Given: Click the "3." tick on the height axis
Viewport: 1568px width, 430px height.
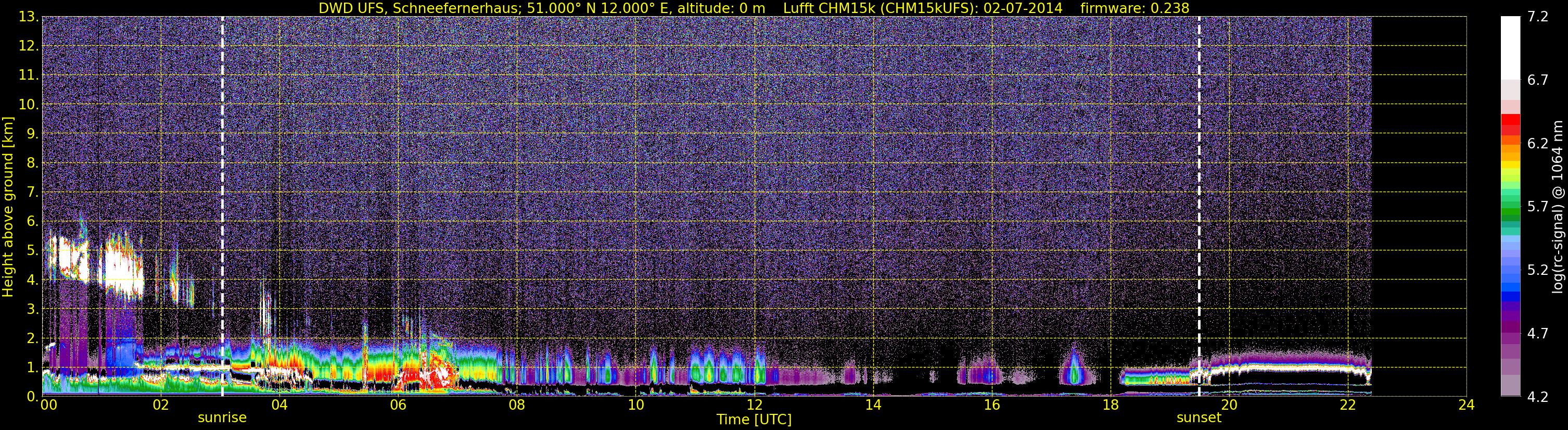Looking at the screenshot, I should coord(32,309).
